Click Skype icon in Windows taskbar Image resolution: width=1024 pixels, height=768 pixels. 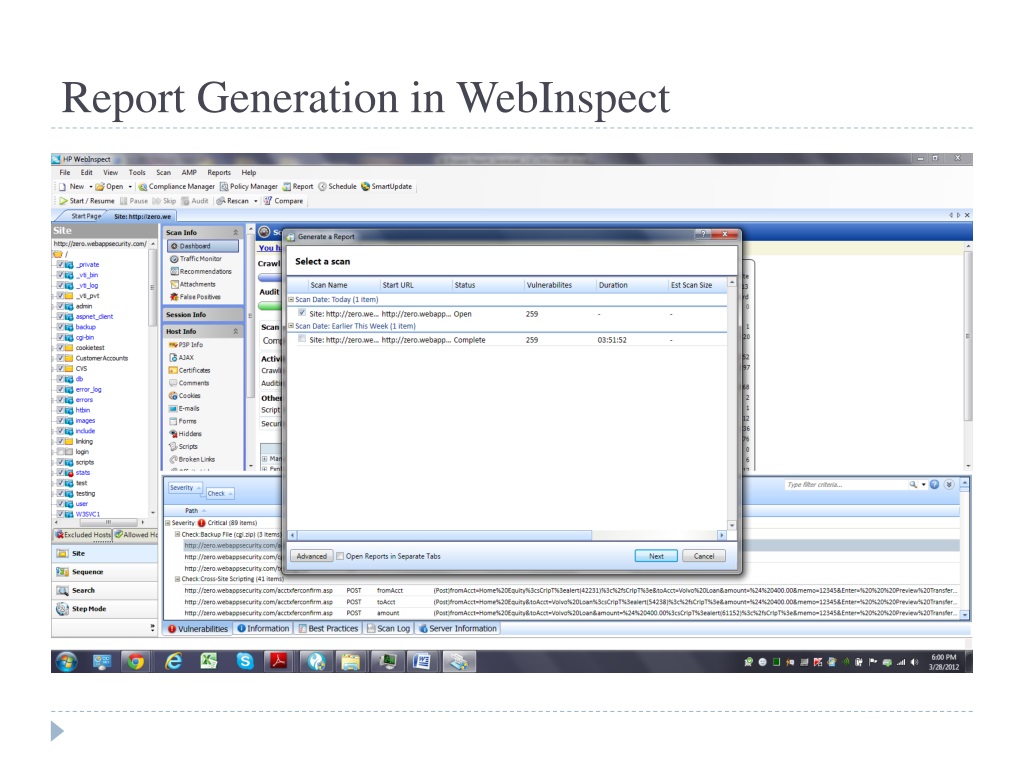point(245,662)
